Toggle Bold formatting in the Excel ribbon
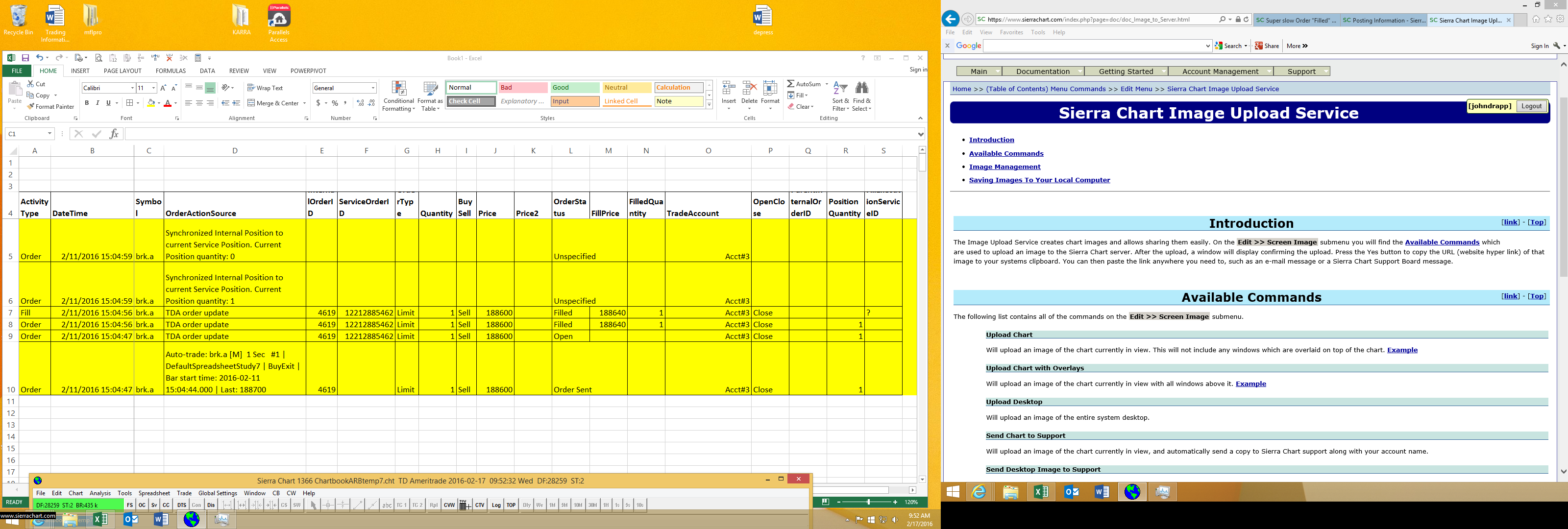 (86, 103)
